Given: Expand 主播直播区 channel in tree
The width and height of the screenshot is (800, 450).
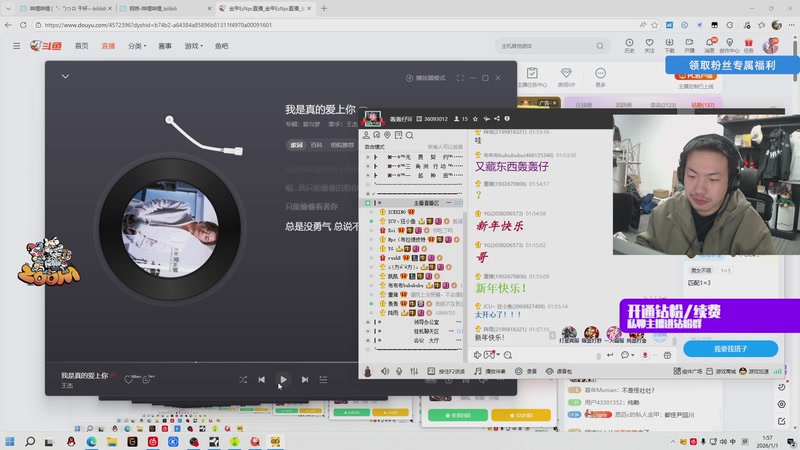Looking at the screenshot, I should tap(368, 203).
